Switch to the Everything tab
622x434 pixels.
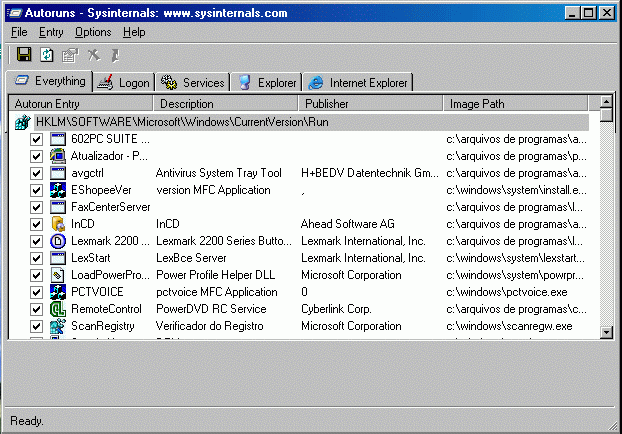(x=50, y=81)
